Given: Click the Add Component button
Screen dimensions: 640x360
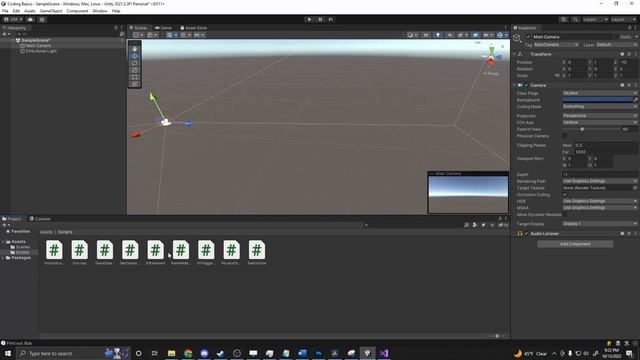Looking at the screenshot, I should (575, 244).
